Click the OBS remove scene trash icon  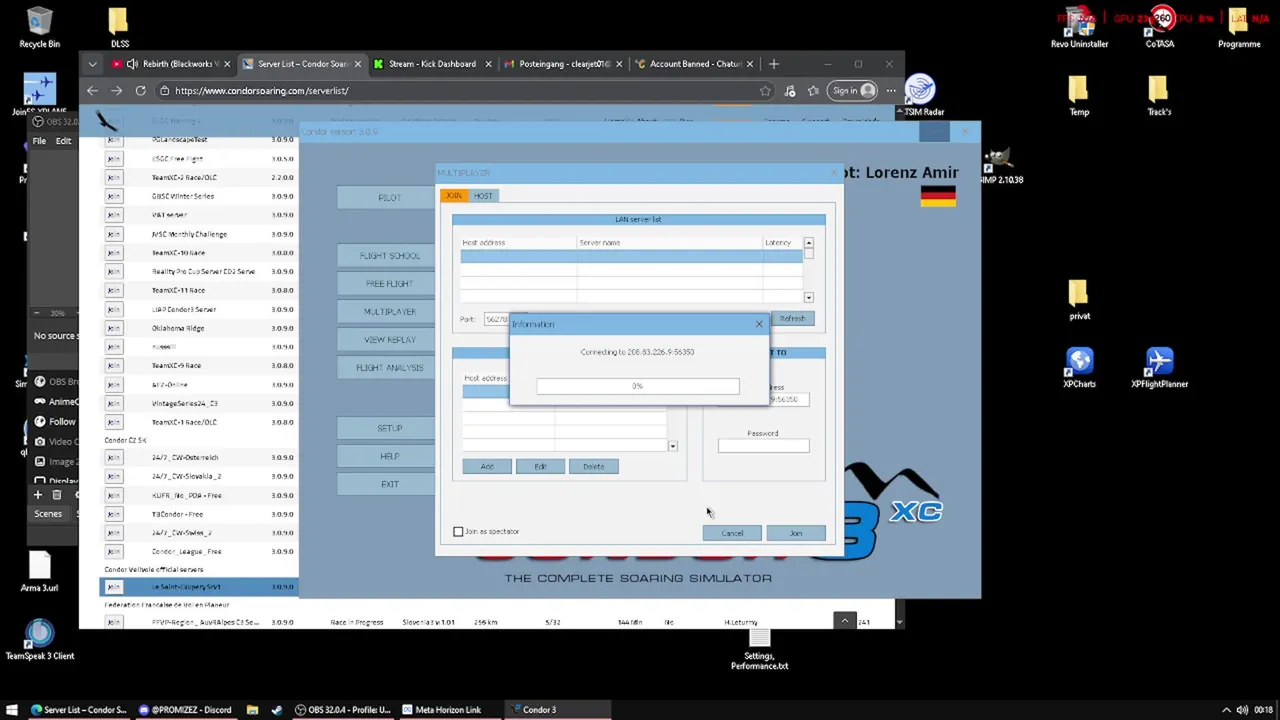pos(57,495)
